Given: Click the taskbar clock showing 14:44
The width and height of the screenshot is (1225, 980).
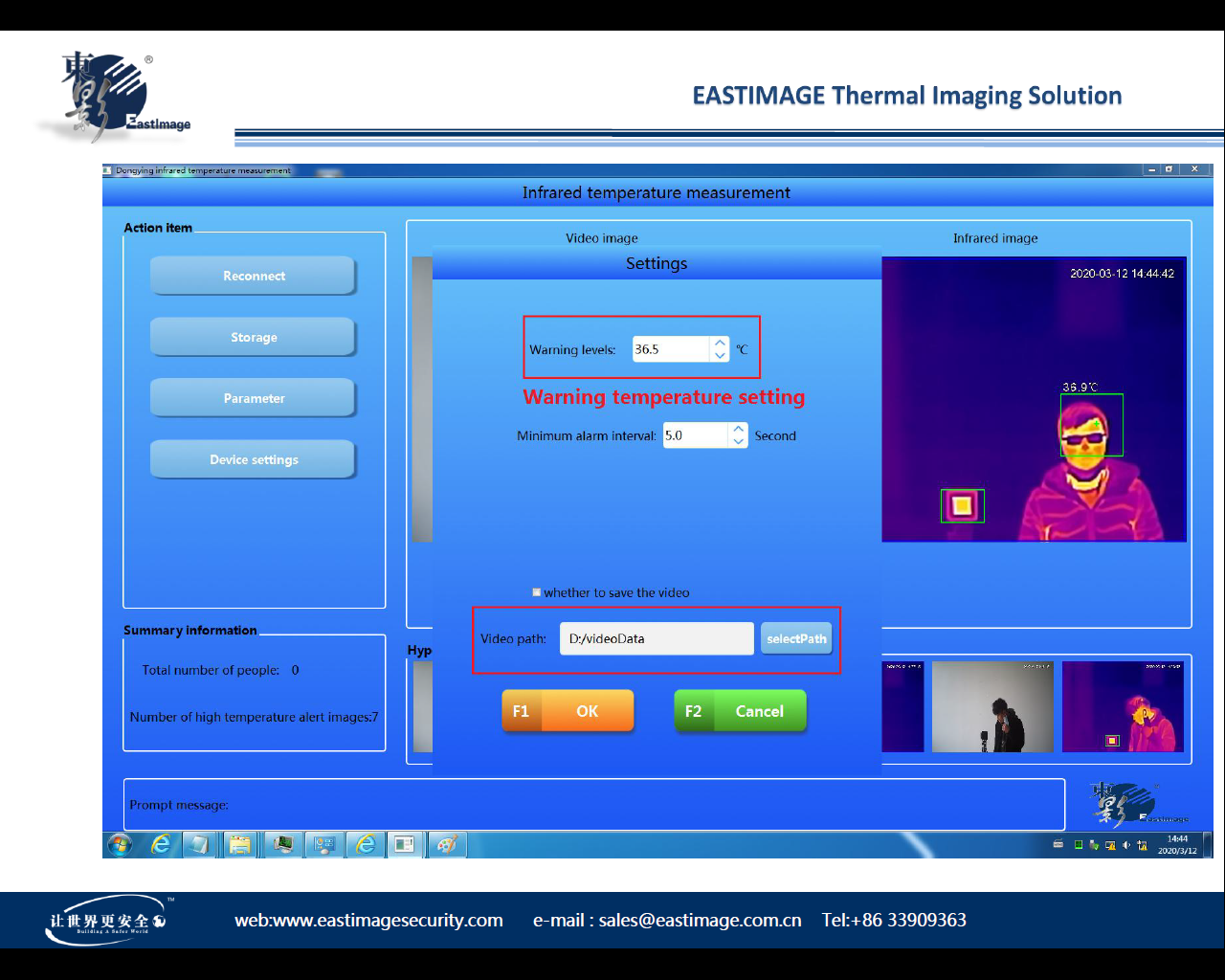Looking at the screenshot, I should coord(1177,845).
